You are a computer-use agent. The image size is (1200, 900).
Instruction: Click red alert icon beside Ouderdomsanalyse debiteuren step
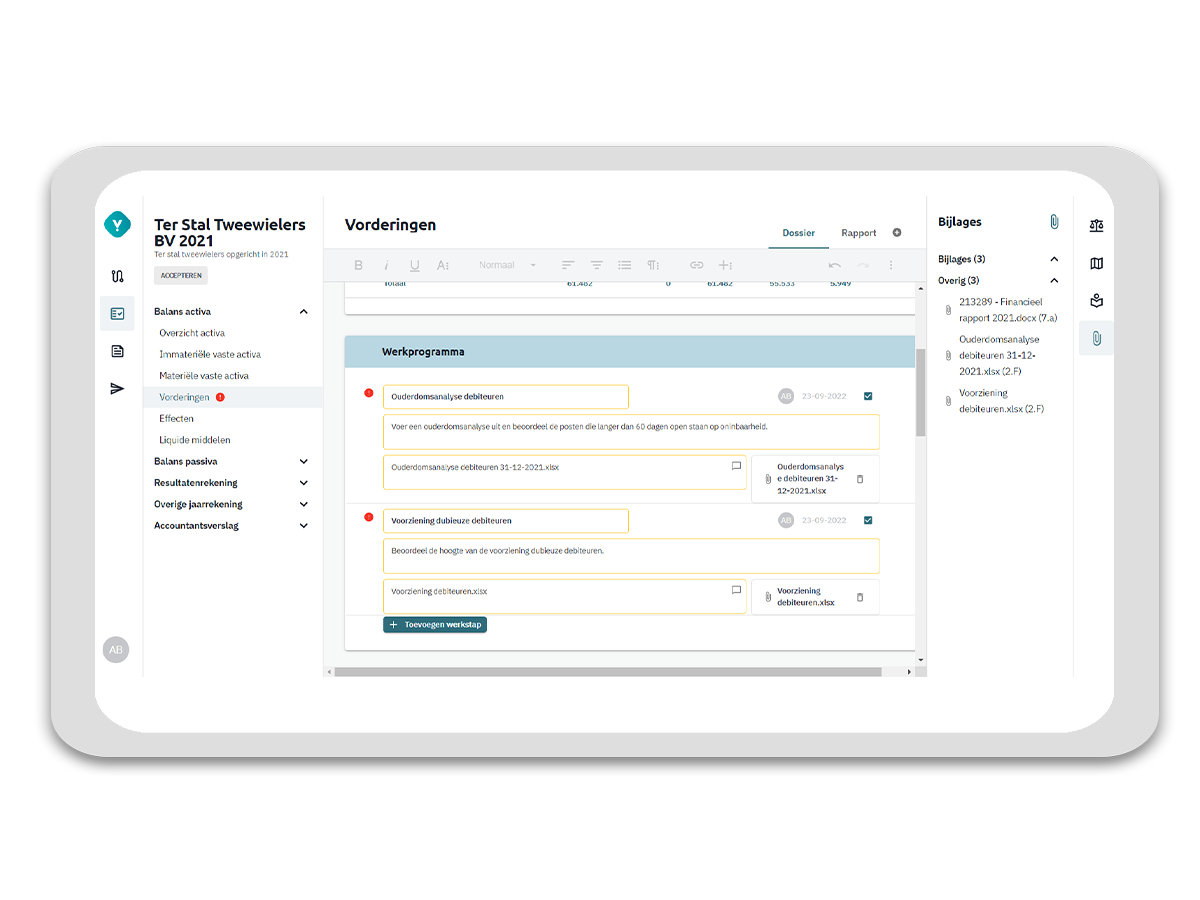(x=368, y=393)
